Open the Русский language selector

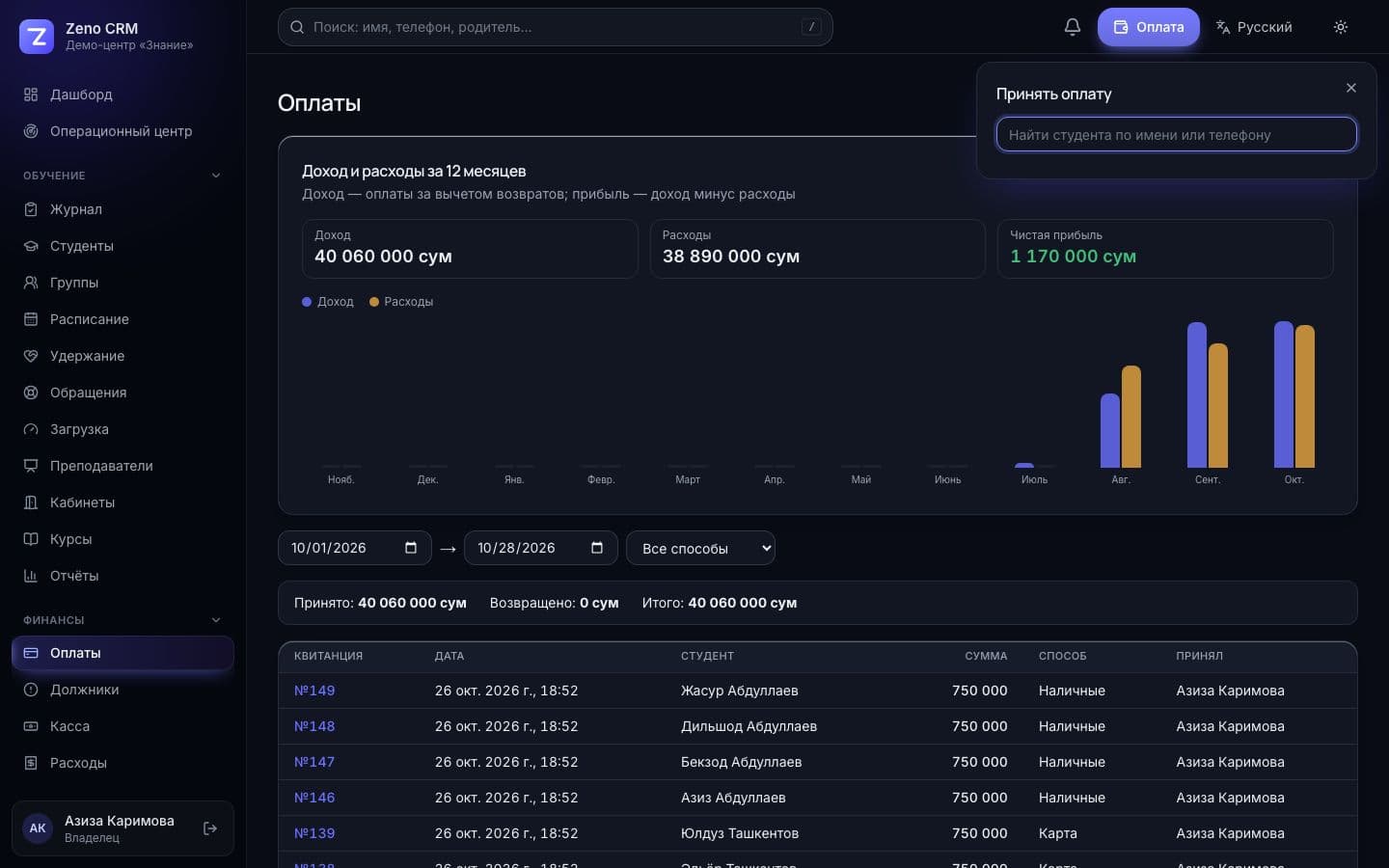click(x=1254, y=27)
